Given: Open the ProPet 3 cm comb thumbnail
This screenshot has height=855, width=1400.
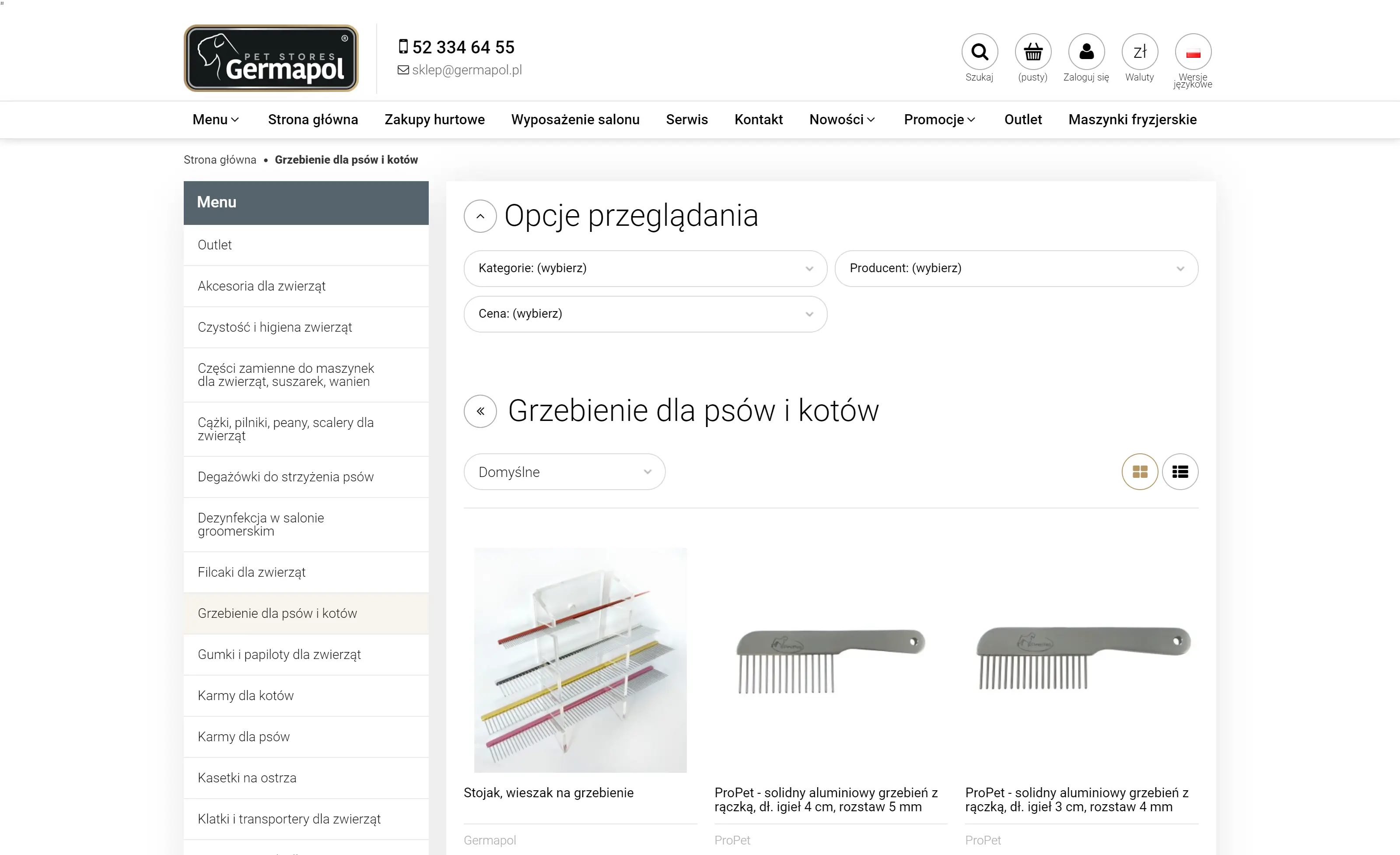Looking at the screenshot, I should pyautogui.click(x=1082, y=660).
